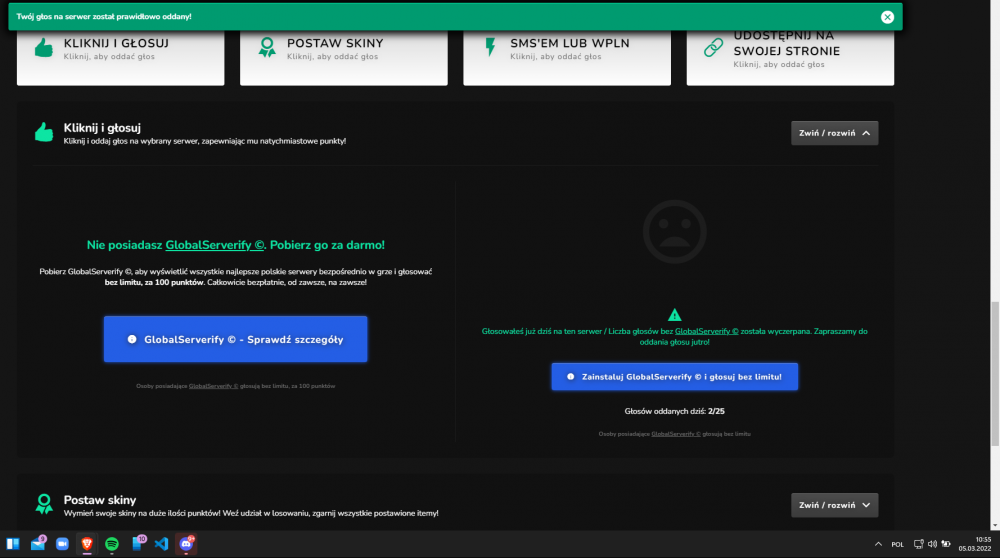This screenshot has width=1000, height=558.
Task: Open GlobalServerify link in vote limit warning
Action: click(x=707, y=331)
